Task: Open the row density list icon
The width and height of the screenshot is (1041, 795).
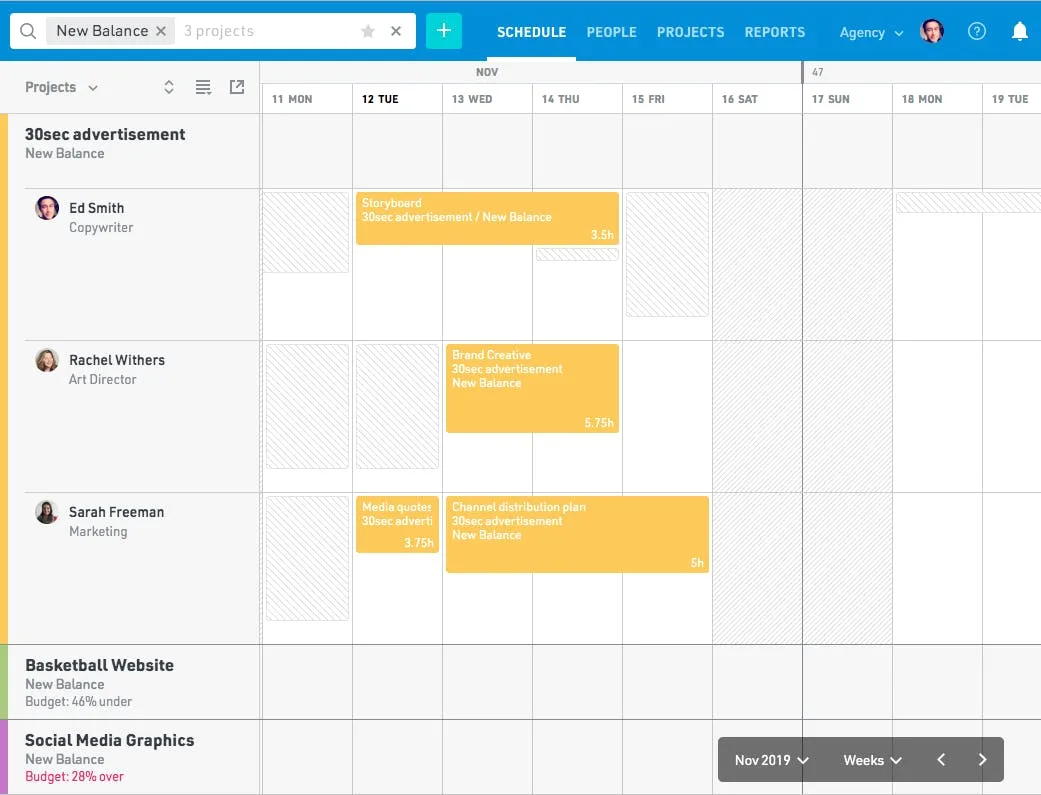Action: [x=203, y=87]
